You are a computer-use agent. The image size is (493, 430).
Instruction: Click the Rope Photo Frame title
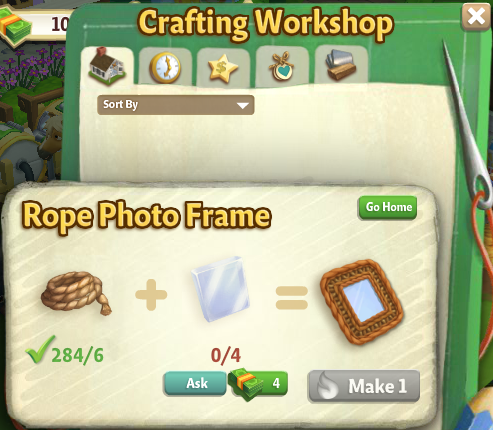[147, 216]
